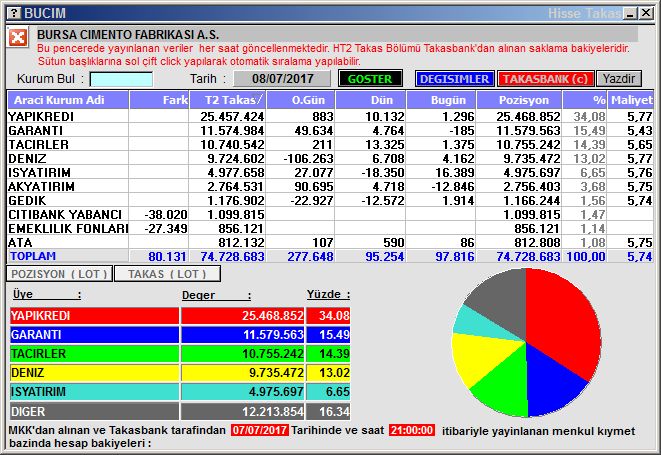The image size is (661, 455).
Task: Close the BUCIM window via title bar X
Action: (x=646, y=13)
